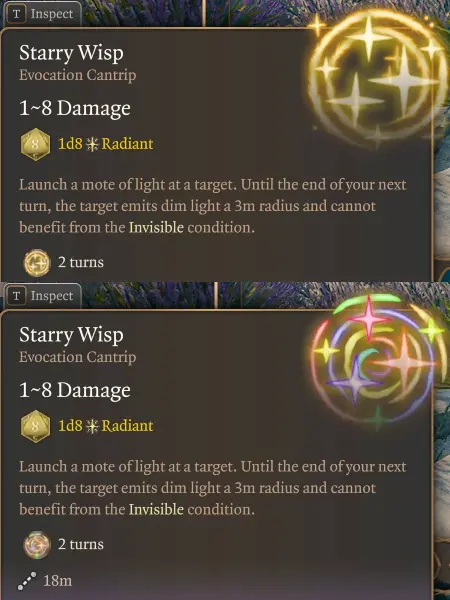Click the bottom Starry Wisp title

coord(72,336)
